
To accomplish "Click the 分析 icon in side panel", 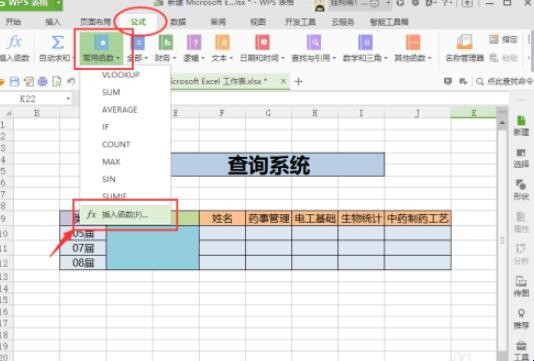I will click(521, 253).
